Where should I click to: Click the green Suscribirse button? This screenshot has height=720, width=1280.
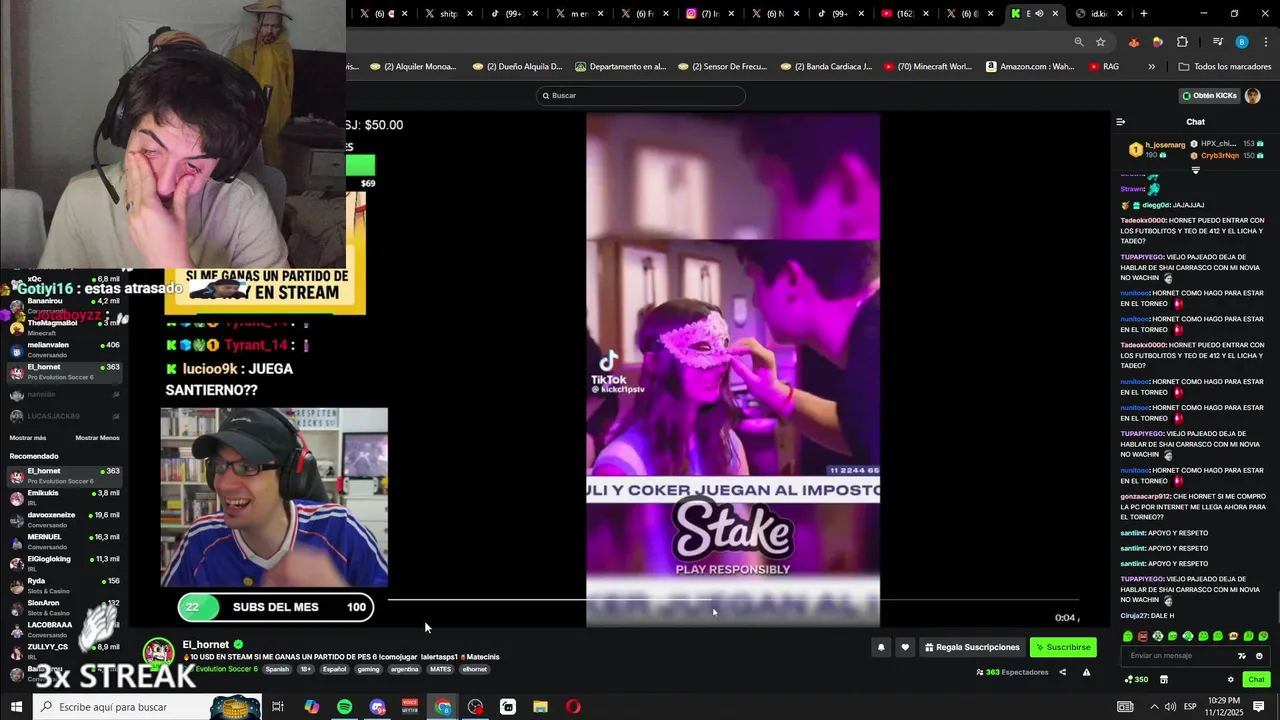point(1063,647)
